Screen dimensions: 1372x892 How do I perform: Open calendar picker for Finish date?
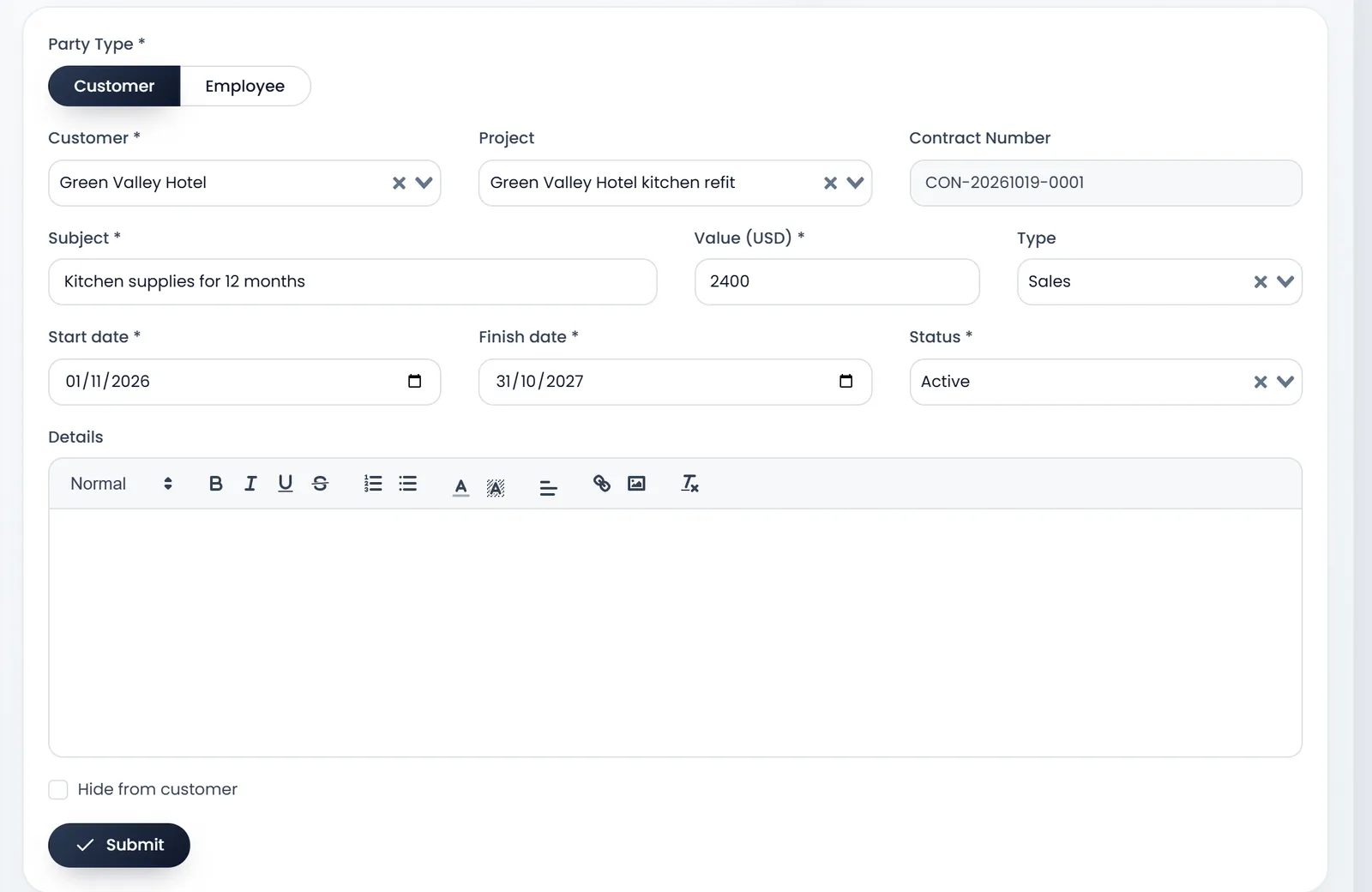tap(845, 382)
